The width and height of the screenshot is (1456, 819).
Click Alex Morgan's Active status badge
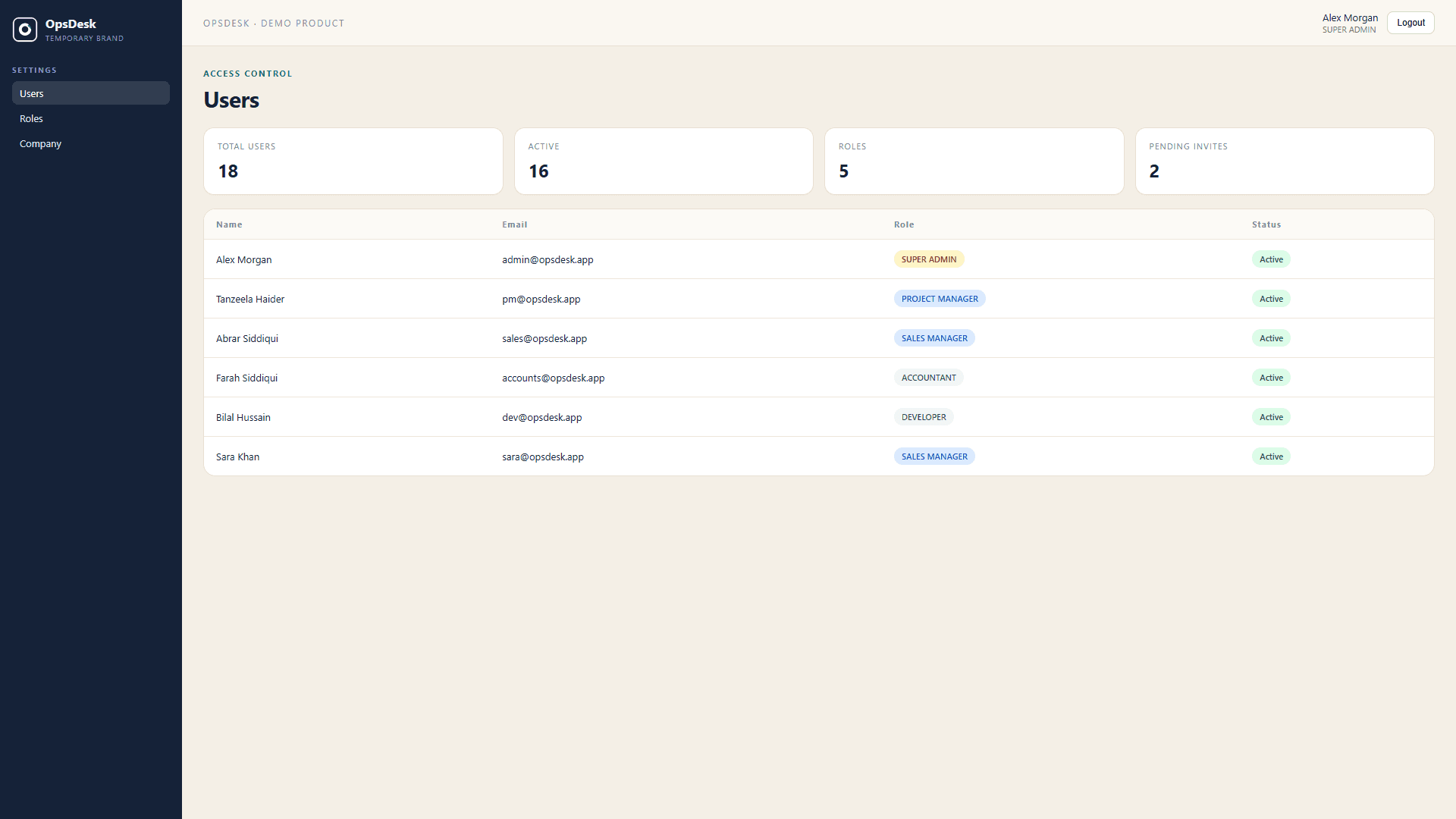pyautogui.click(x=1271, y=259)
